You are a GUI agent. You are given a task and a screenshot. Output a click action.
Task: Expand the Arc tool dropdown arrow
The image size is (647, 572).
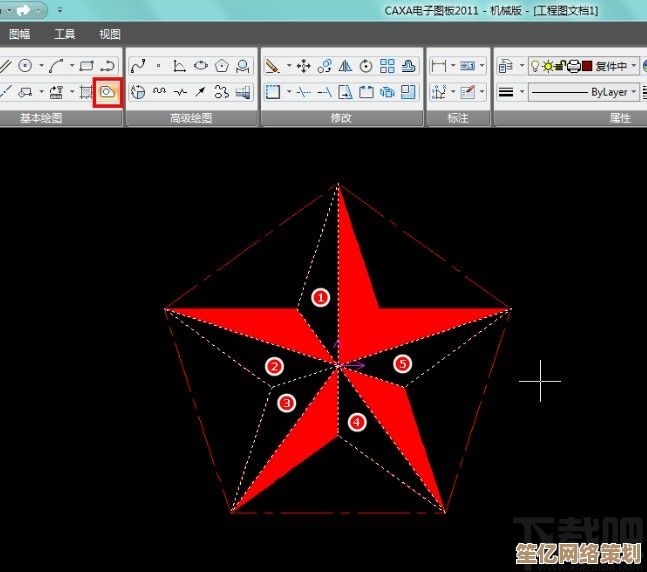click(x=72, y=65)
